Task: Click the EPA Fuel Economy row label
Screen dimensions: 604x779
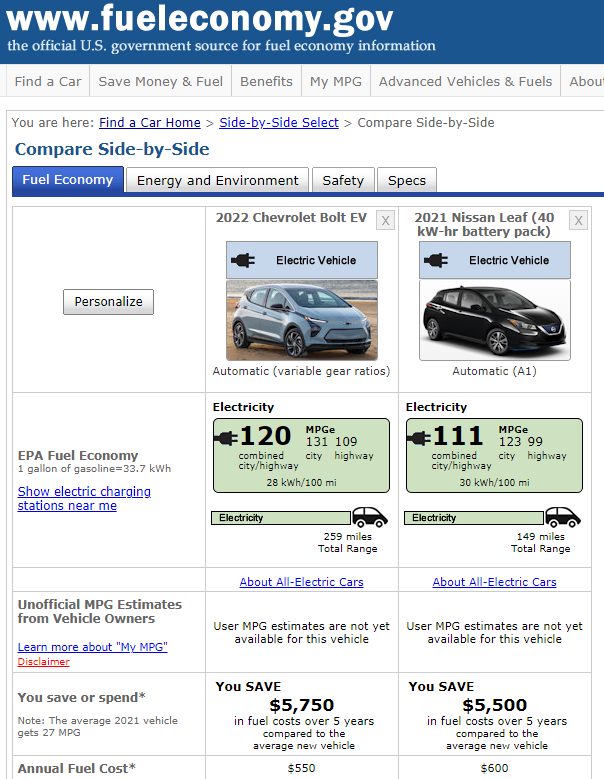Action: click(x=78, y=456)
